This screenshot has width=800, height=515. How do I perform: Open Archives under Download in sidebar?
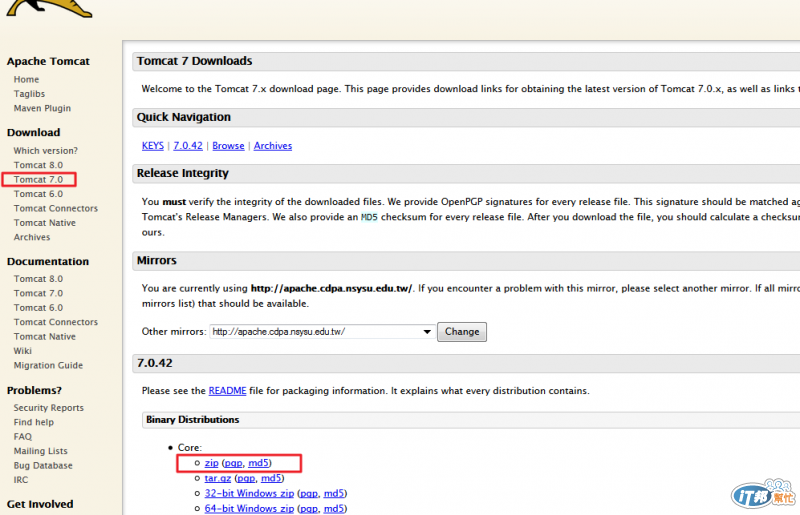[x=32, y=237]
